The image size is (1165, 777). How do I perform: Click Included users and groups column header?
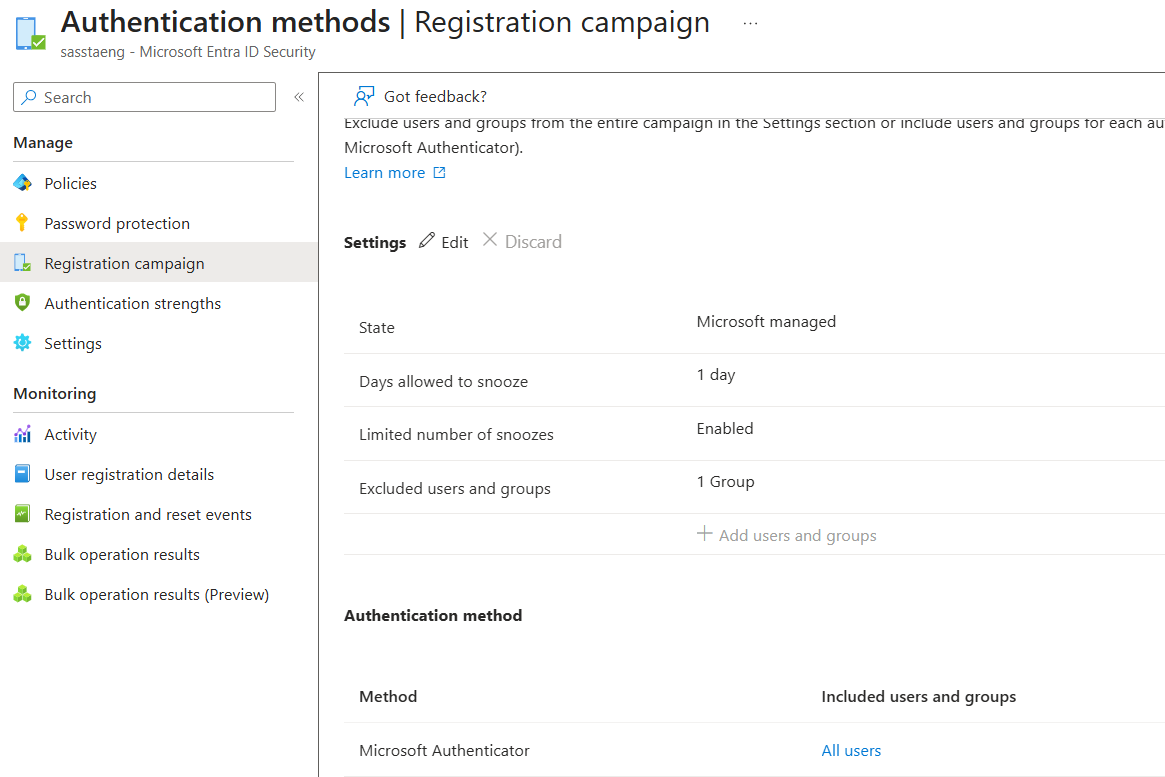click(x=918, y=697)
